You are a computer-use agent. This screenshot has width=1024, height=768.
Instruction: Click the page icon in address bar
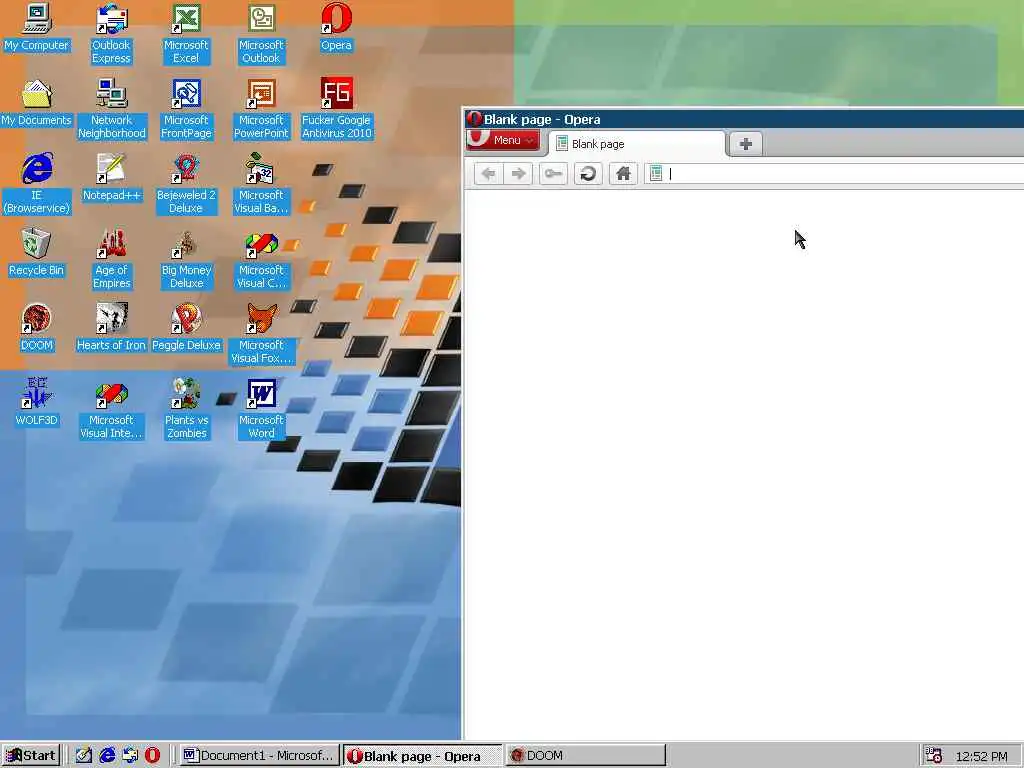[656, 174]
